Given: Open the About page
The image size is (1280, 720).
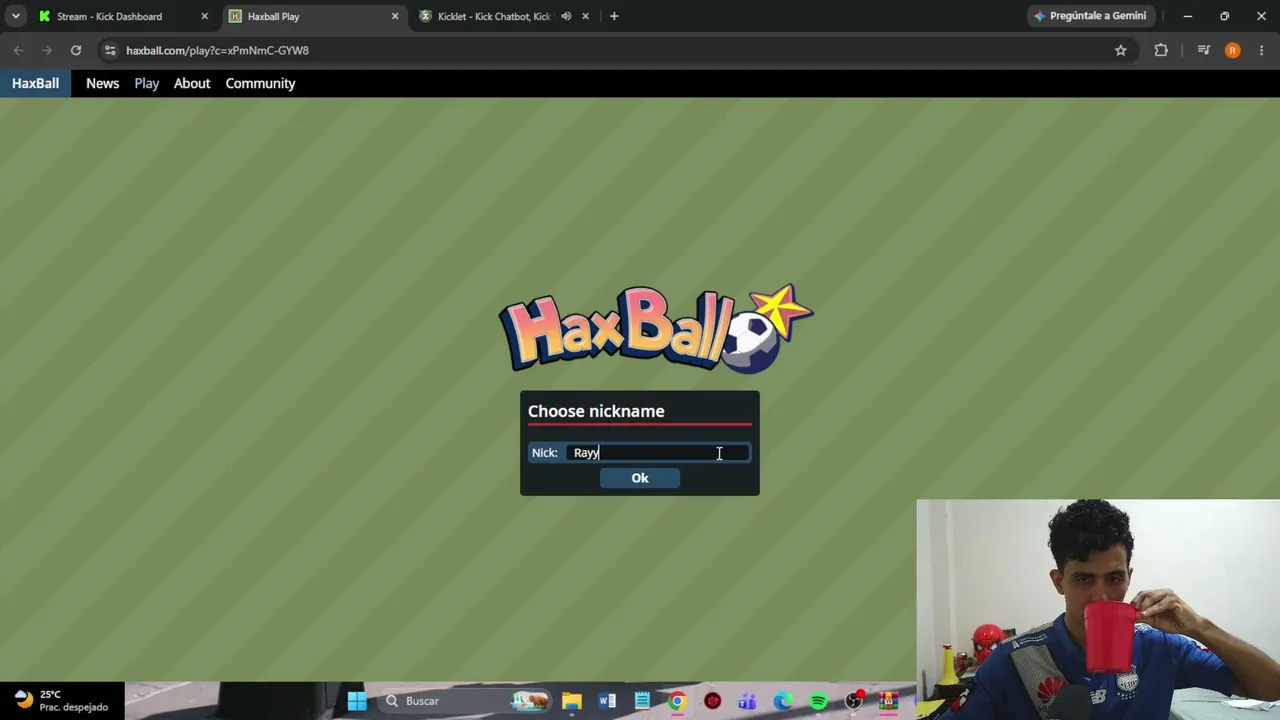Looking at the screenshot, I should pos(192,83).
